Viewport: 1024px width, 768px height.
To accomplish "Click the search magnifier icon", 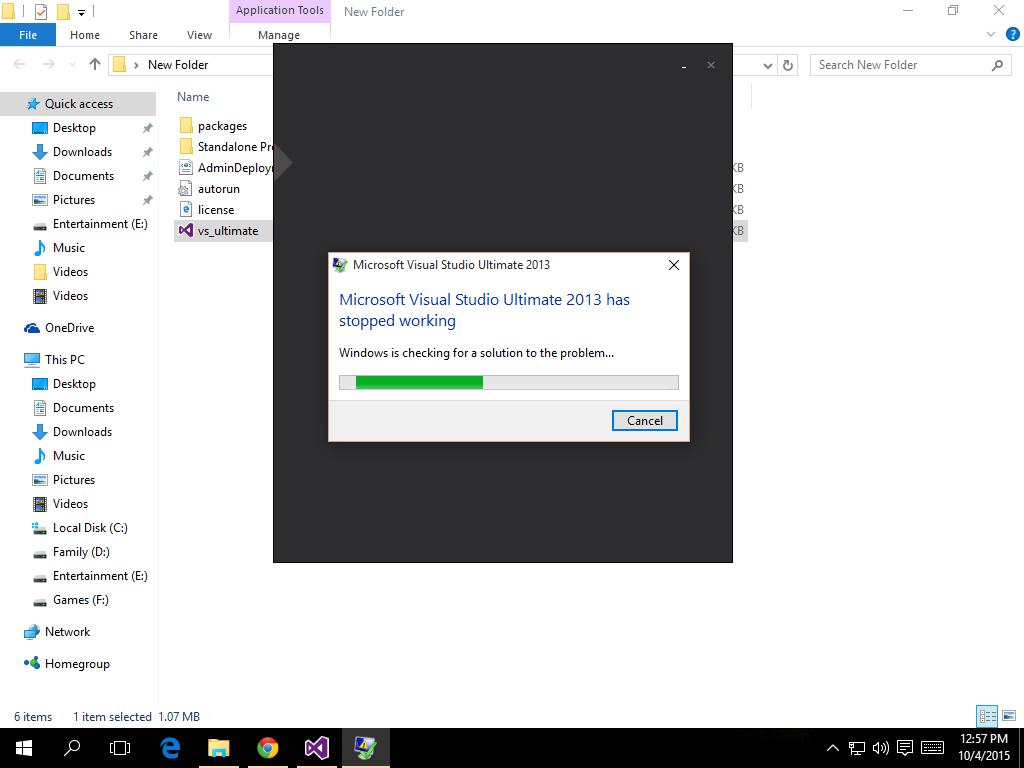I will click(997, 65).
